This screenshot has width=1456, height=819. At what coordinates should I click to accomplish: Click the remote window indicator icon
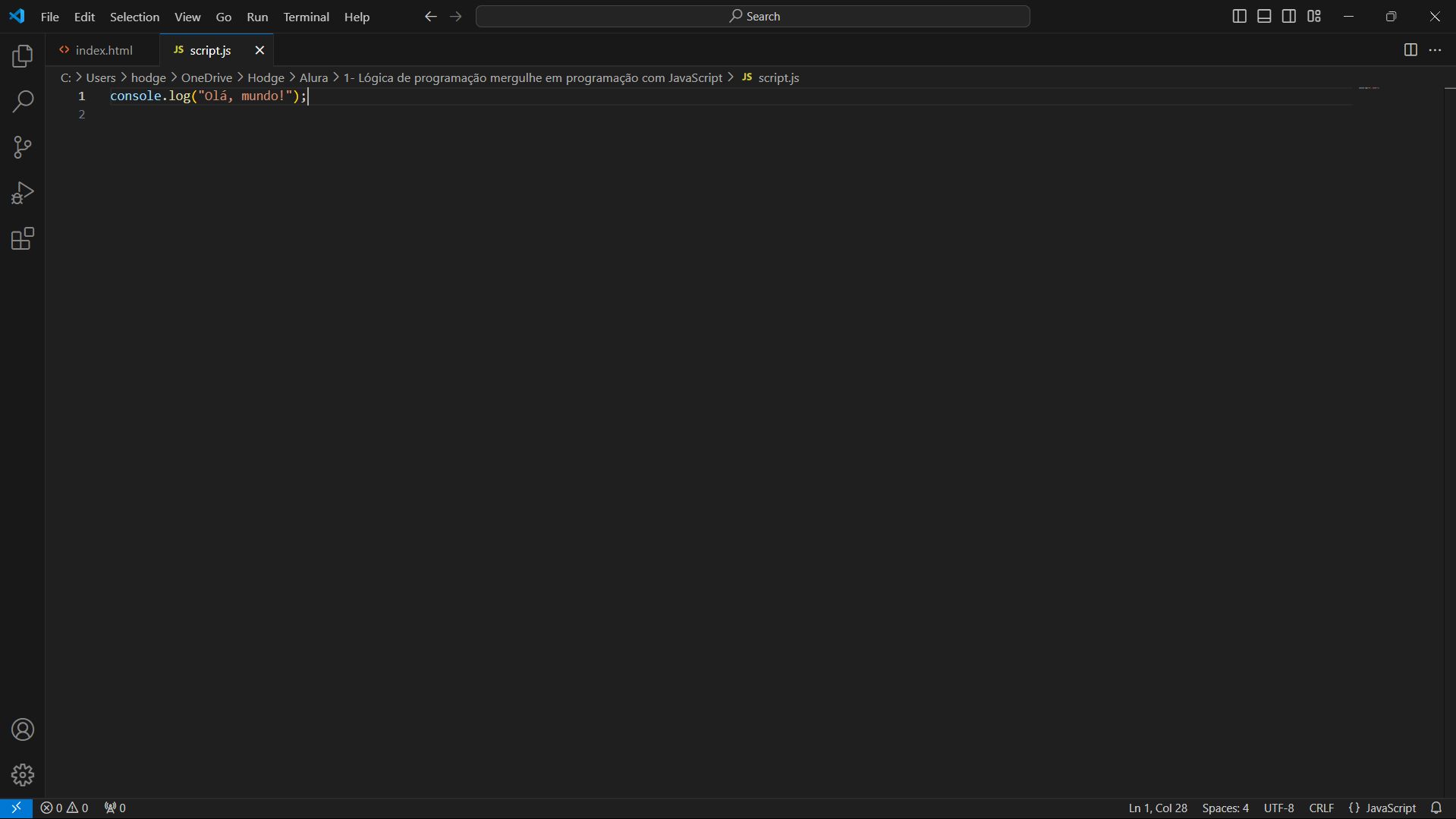click(16, 808)
